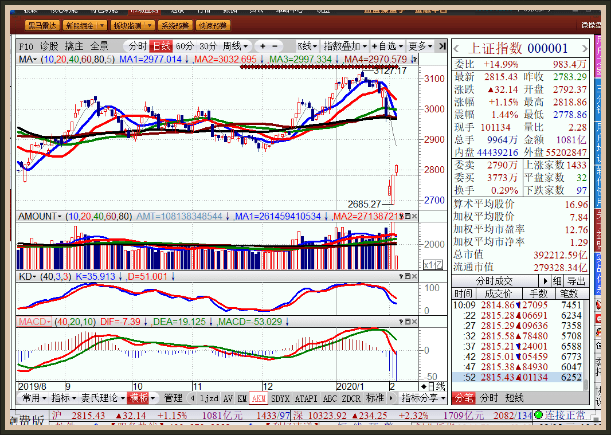Image resolution: width=611 pixels, height=435 pixels.
Task: Click the 全景 button
Action: pos(99,46)
